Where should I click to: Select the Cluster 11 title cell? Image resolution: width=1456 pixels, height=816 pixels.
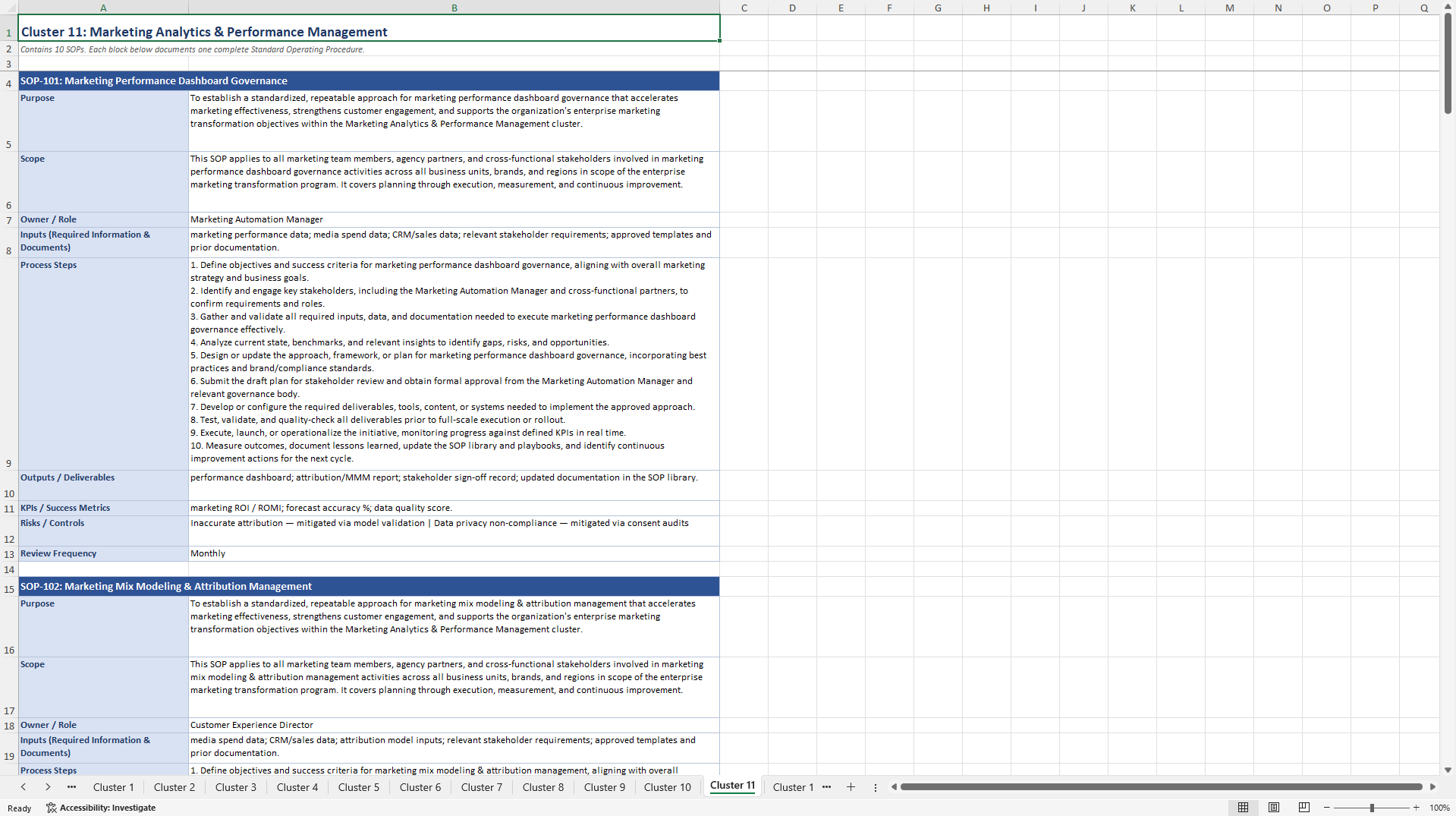pos(369,28)
